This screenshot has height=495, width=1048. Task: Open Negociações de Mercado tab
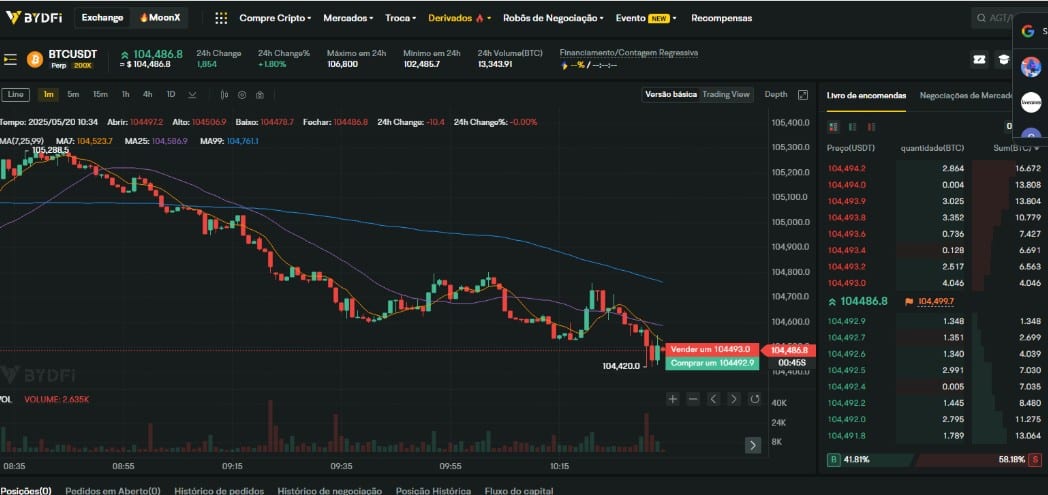(x=966, y=96)
